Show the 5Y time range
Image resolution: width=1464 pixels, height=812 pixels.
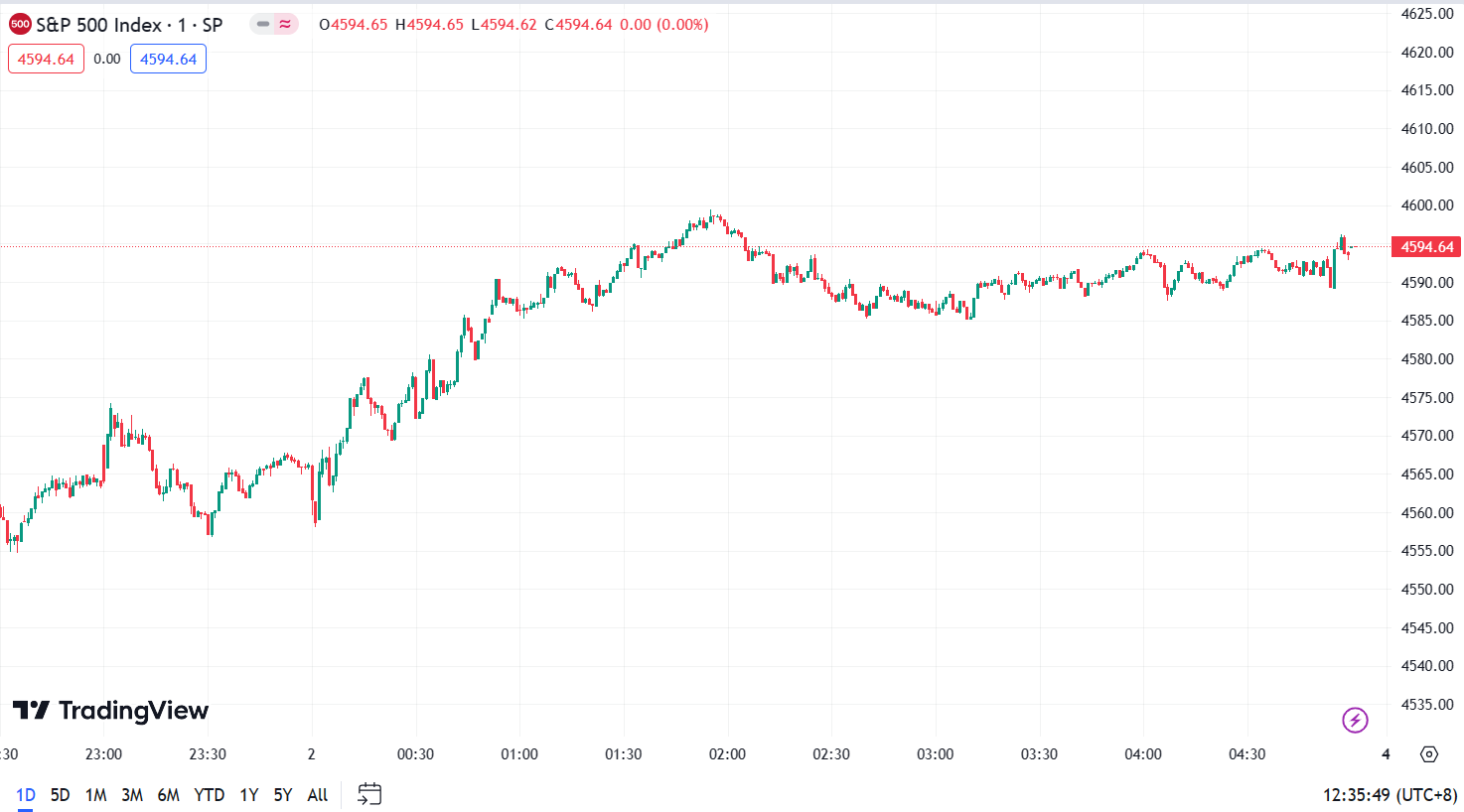283,795
